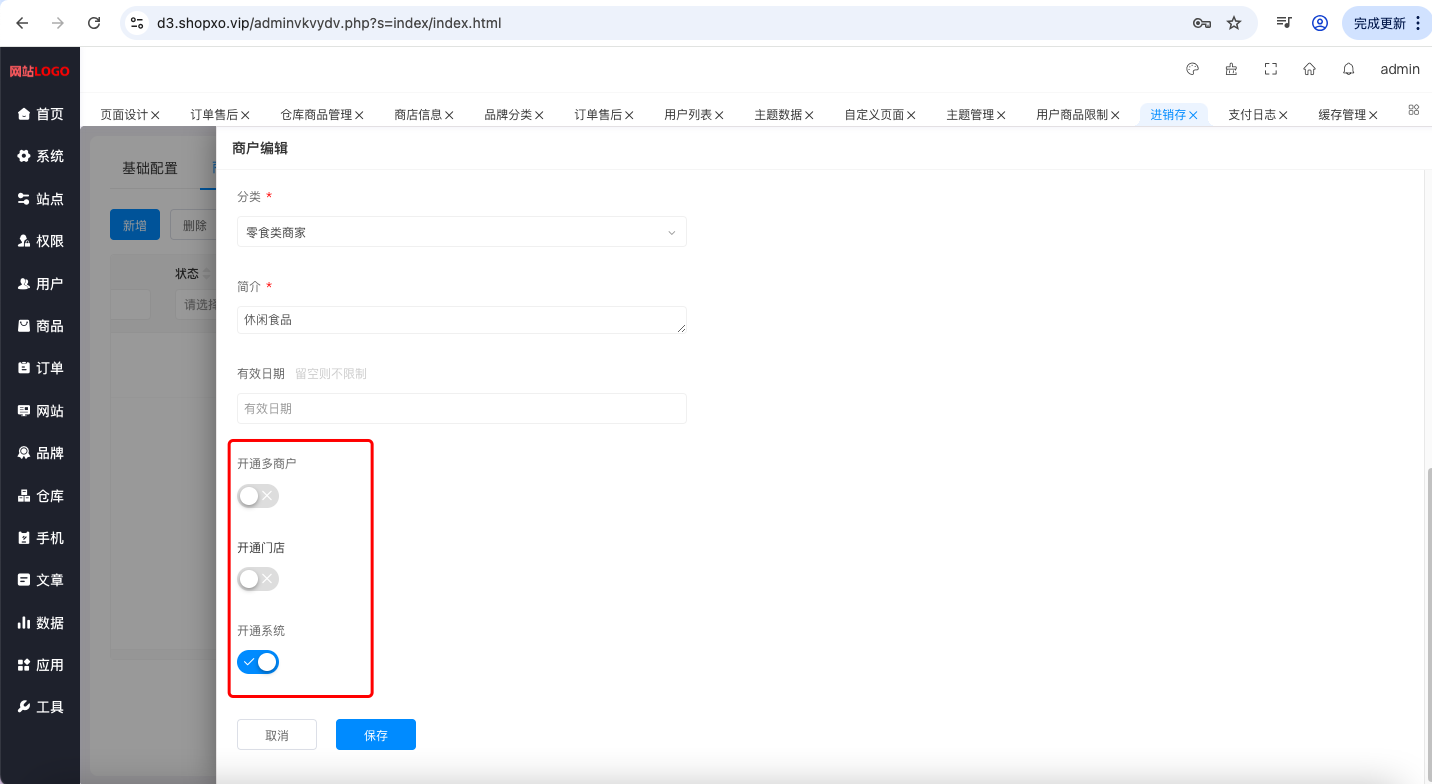Open the 首页 home sidebar item

[x=40, y=114]
